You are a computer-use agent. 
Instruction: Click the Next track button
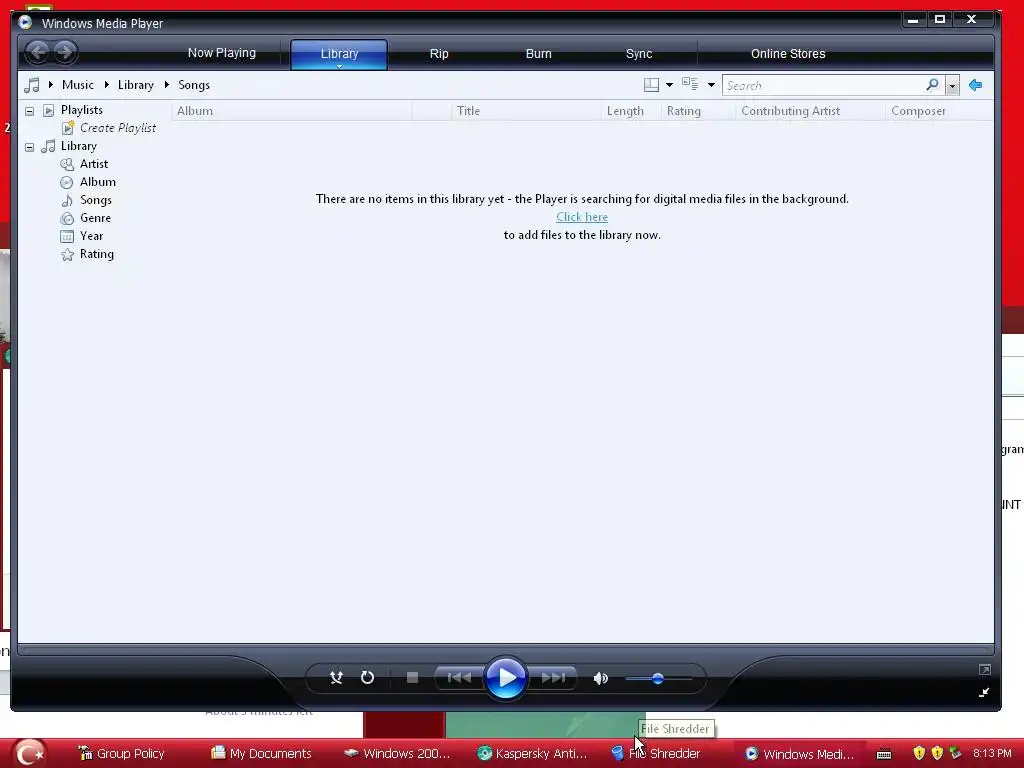click(x=552, y=678)
